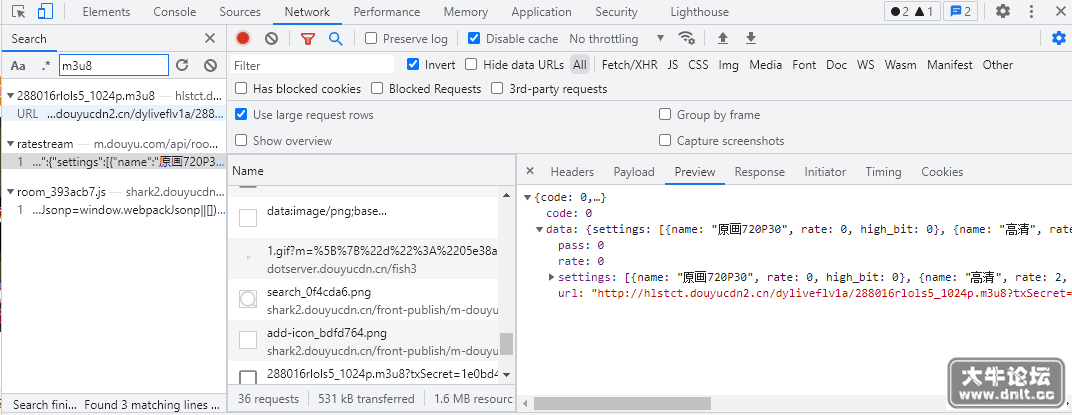Collapse the ratestream search result group

[10, 144]
